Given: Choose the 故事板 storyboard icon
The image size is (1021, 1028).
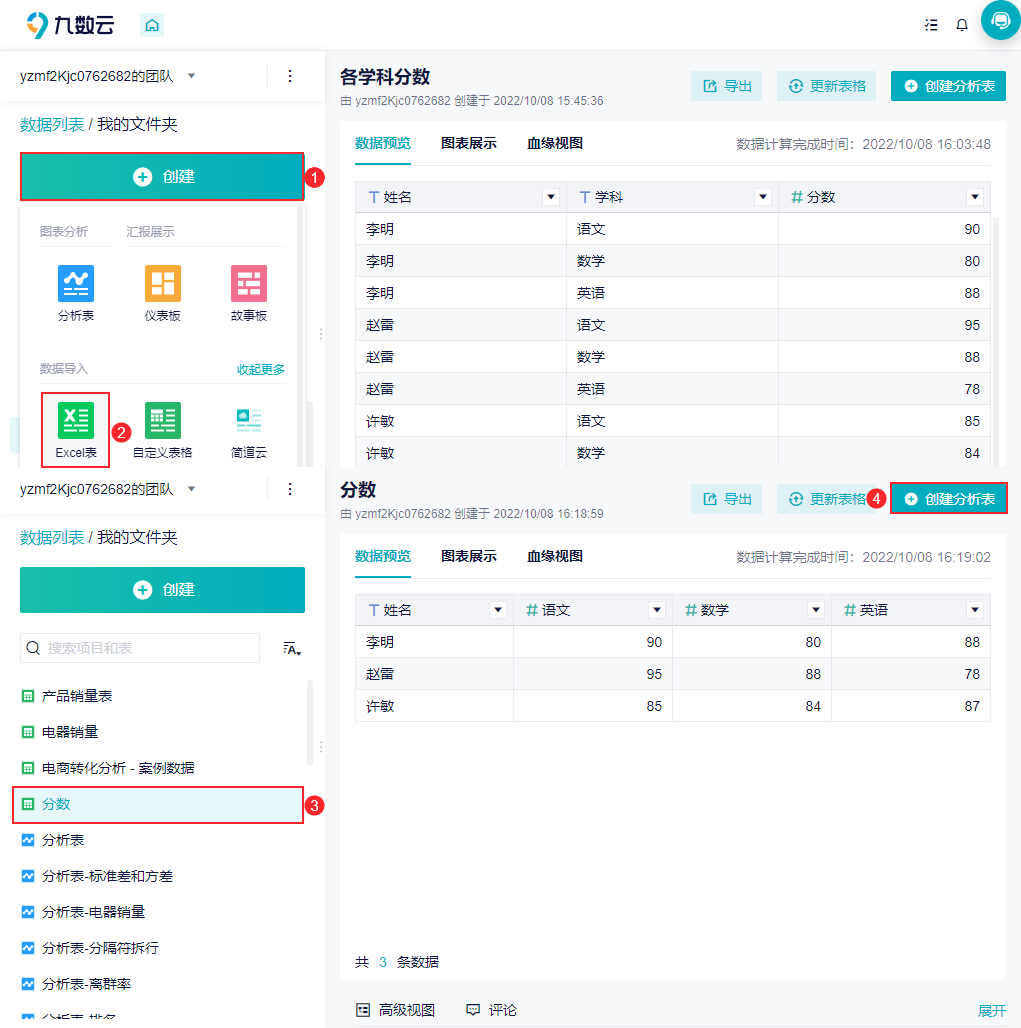Looking at the screenshot, I should coord(249,284).
